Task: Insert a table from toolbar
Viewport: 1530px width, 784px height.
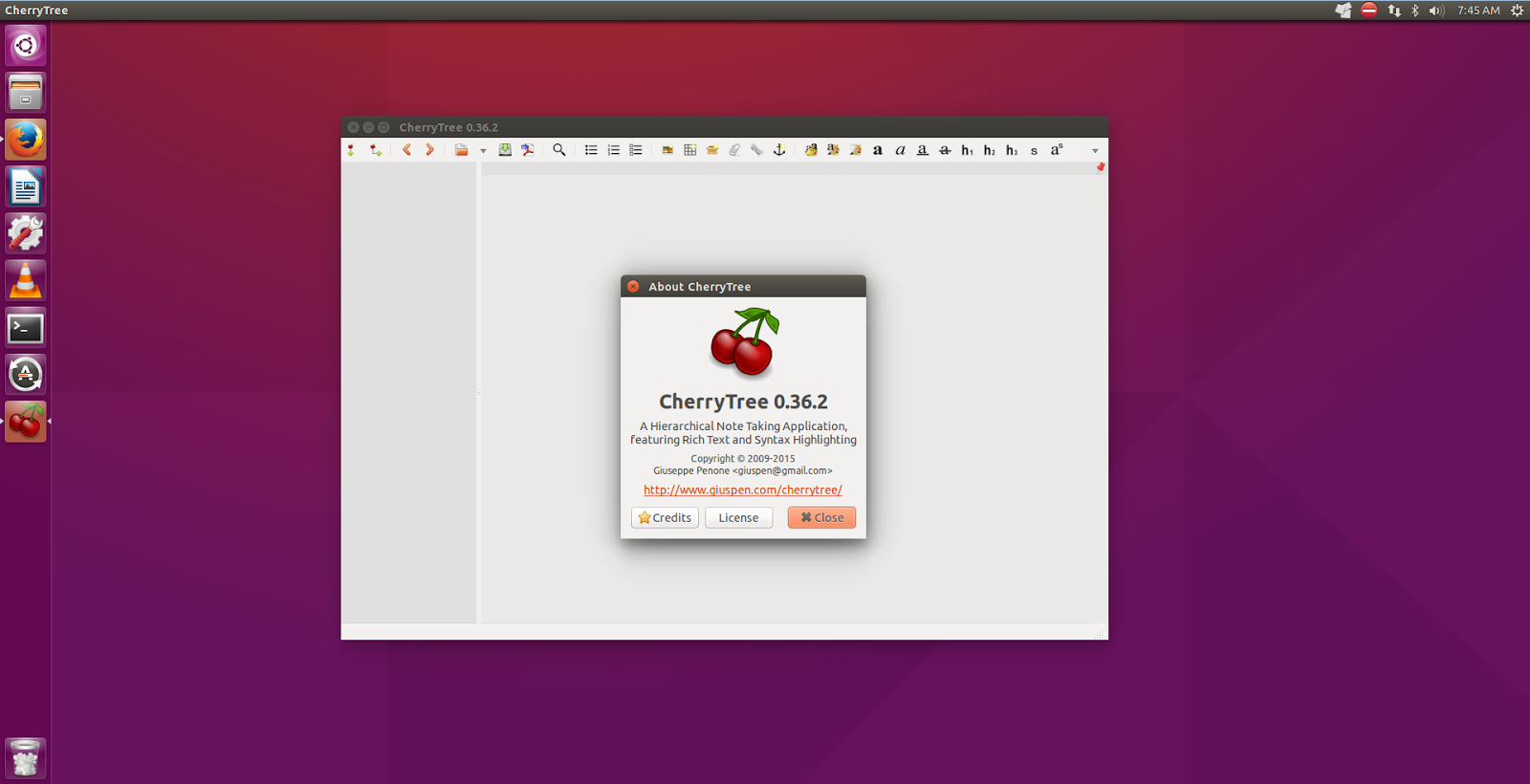Action: click(x=689, y=150)
